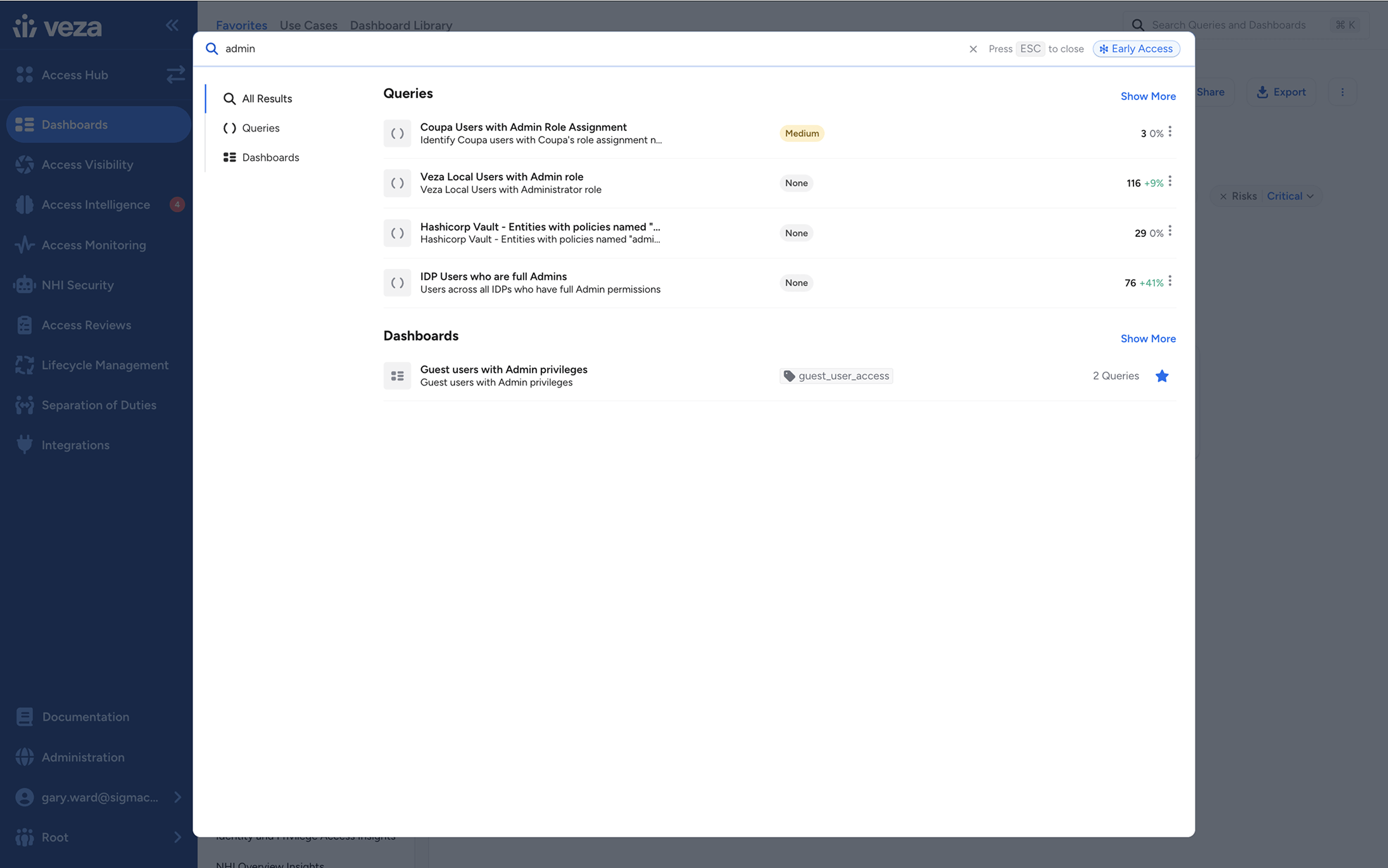Switch to Dashboard Library tab in background

tap(401, 25)
